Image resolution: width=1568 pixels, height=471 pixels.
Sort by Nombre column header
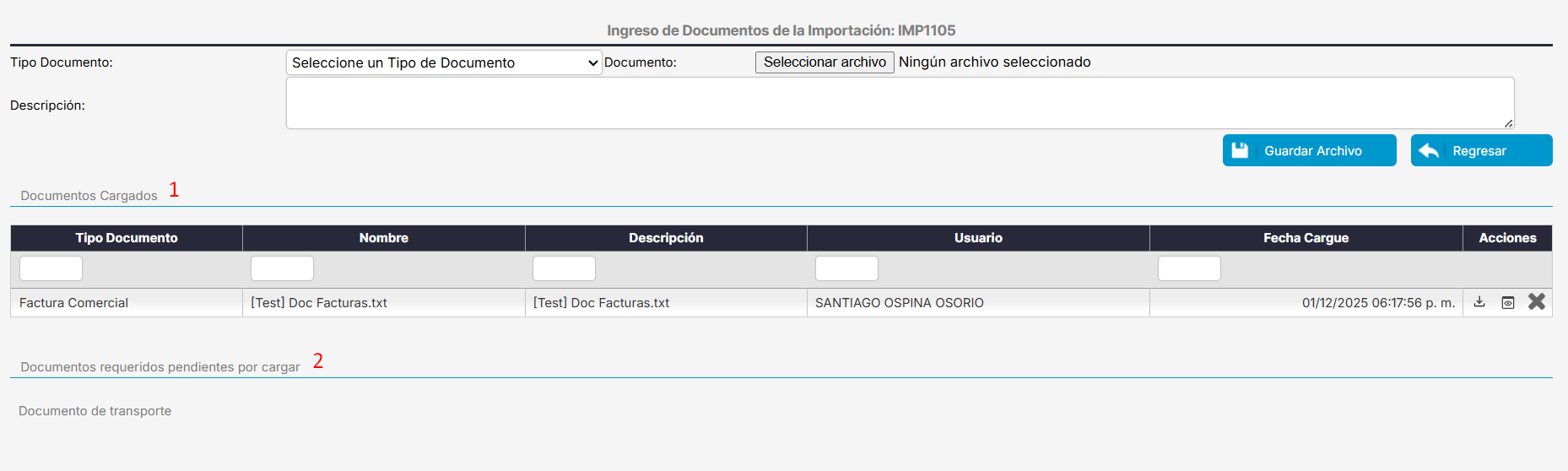[384, 238]
